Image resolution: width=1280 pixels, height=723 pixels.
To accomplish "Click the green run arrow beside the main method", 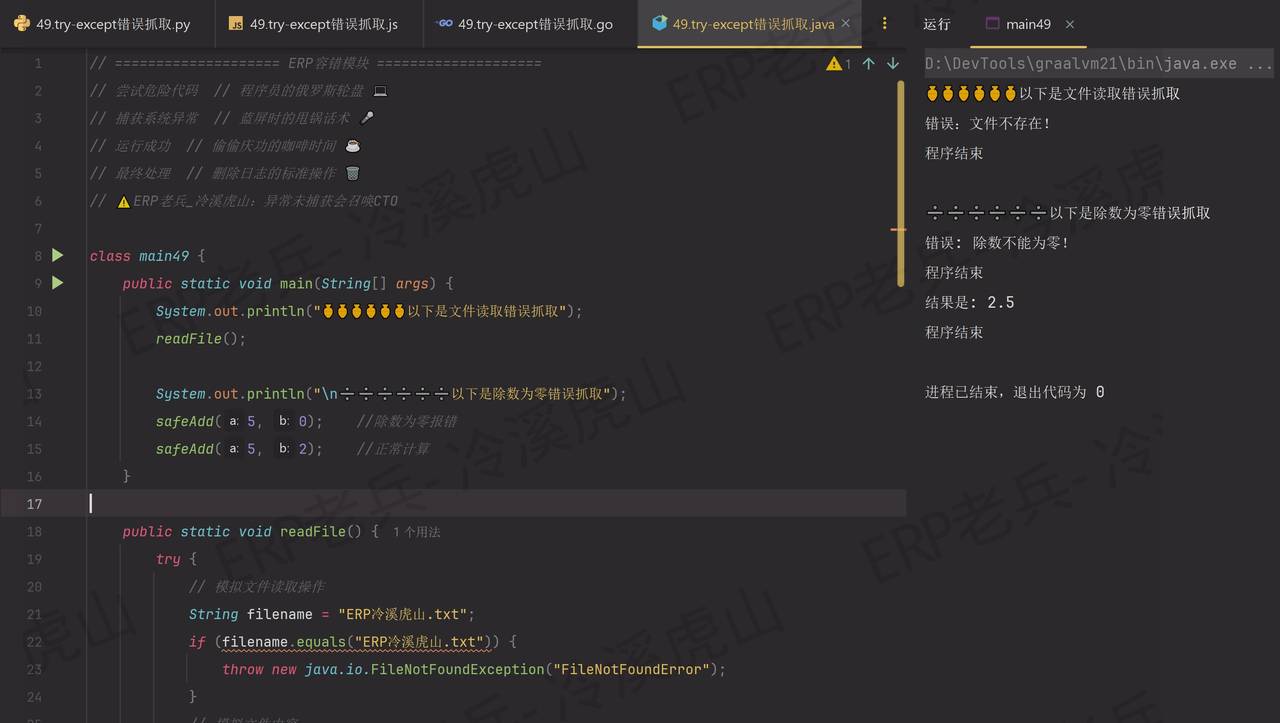I will click(57, 283).
